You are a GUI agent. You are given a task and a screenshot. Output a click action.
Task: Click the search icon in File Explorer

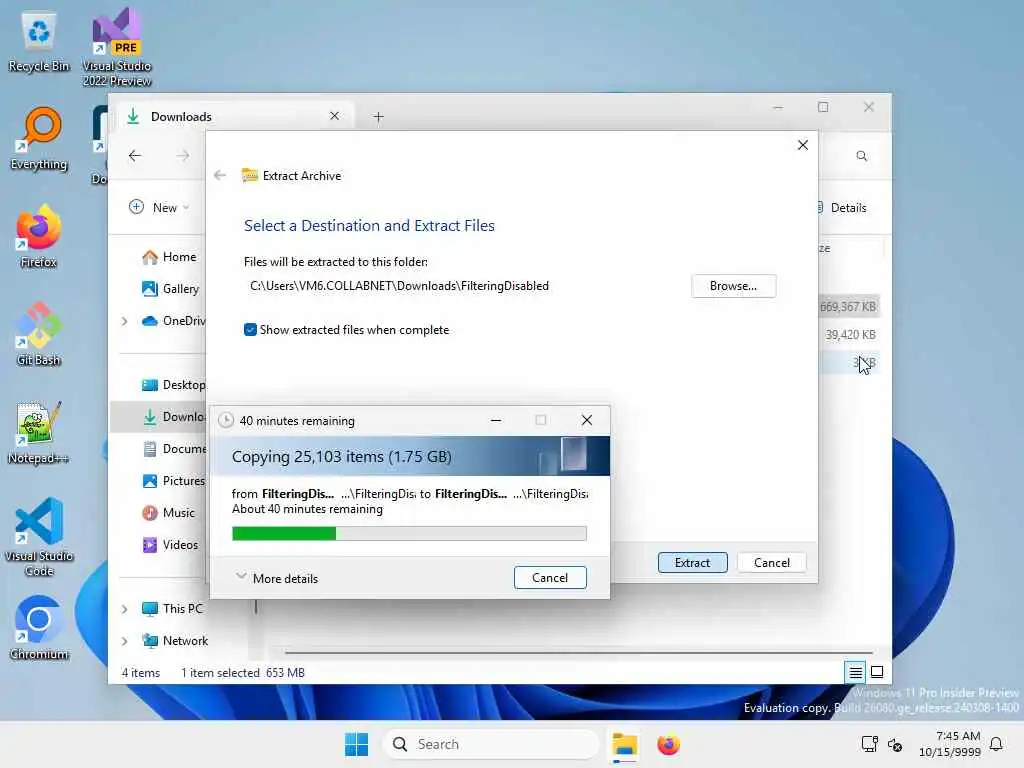861,156
